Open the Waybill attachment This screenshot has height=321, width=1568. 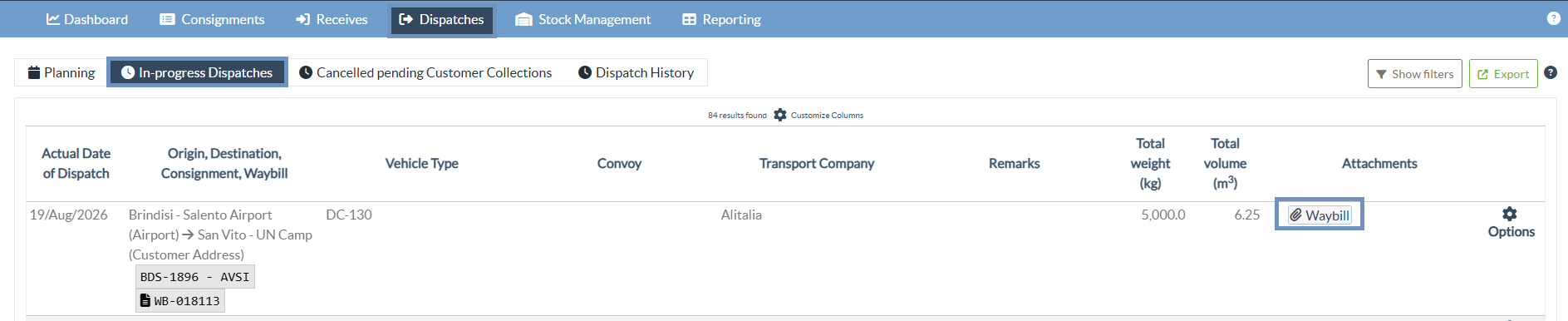pos(1320,215)
